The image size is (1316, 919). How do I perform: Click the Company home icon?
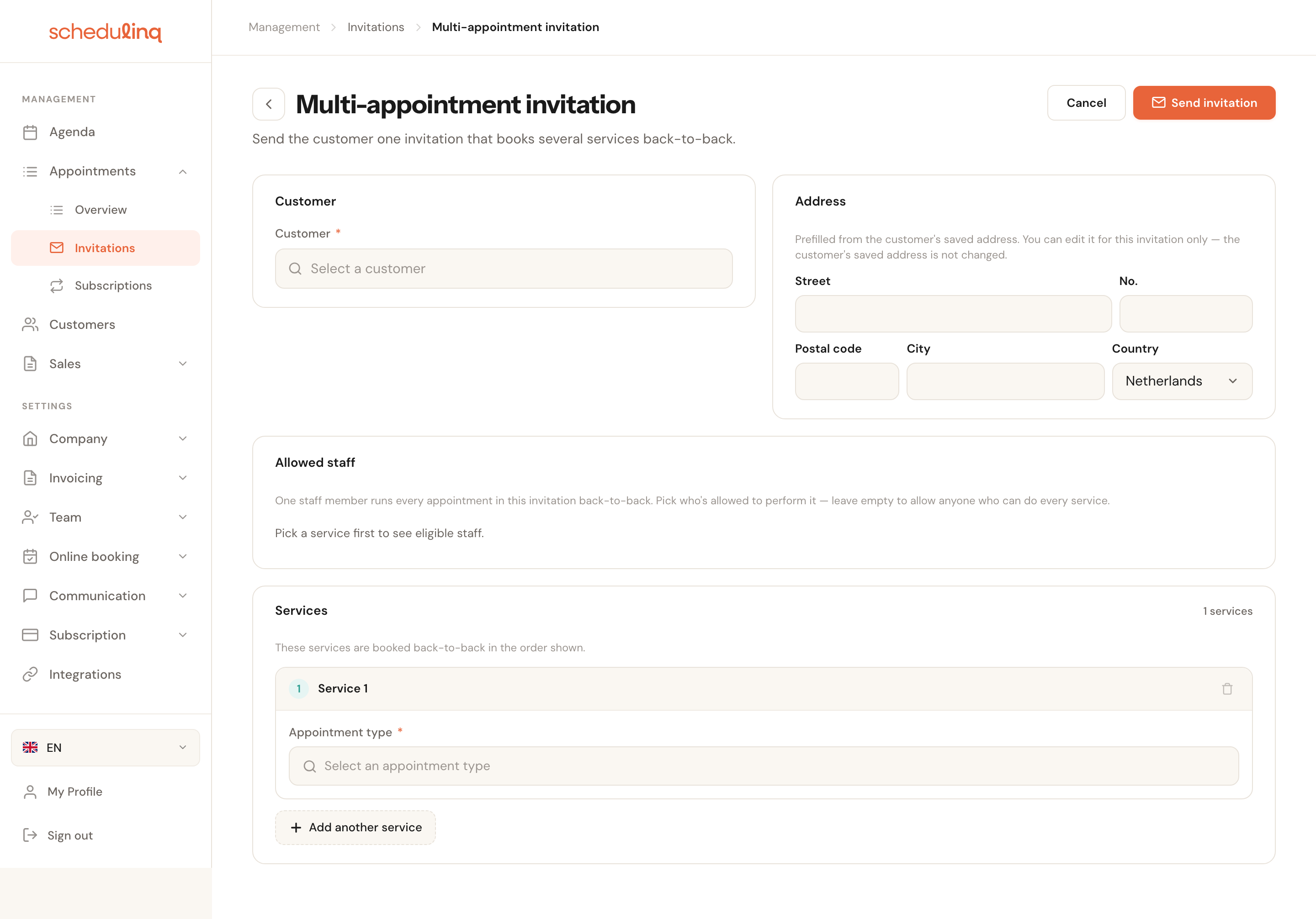30,439
